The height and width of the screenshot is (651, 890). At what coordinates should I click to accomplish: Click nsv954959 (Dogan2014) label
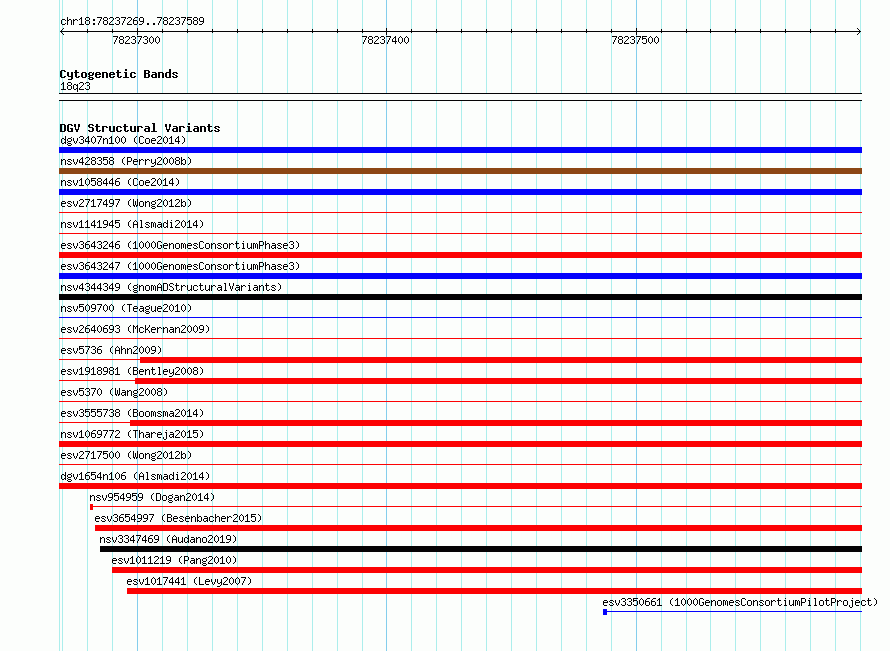(x=152, y=497)
